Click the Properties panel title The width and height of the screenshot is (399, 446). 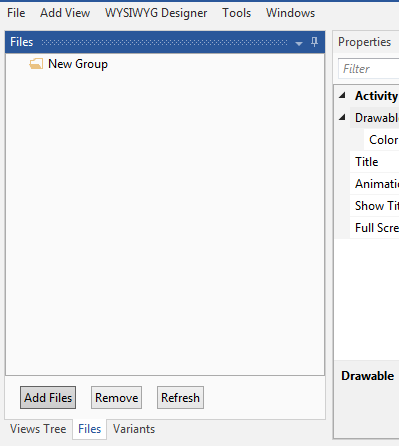point(364,42)
